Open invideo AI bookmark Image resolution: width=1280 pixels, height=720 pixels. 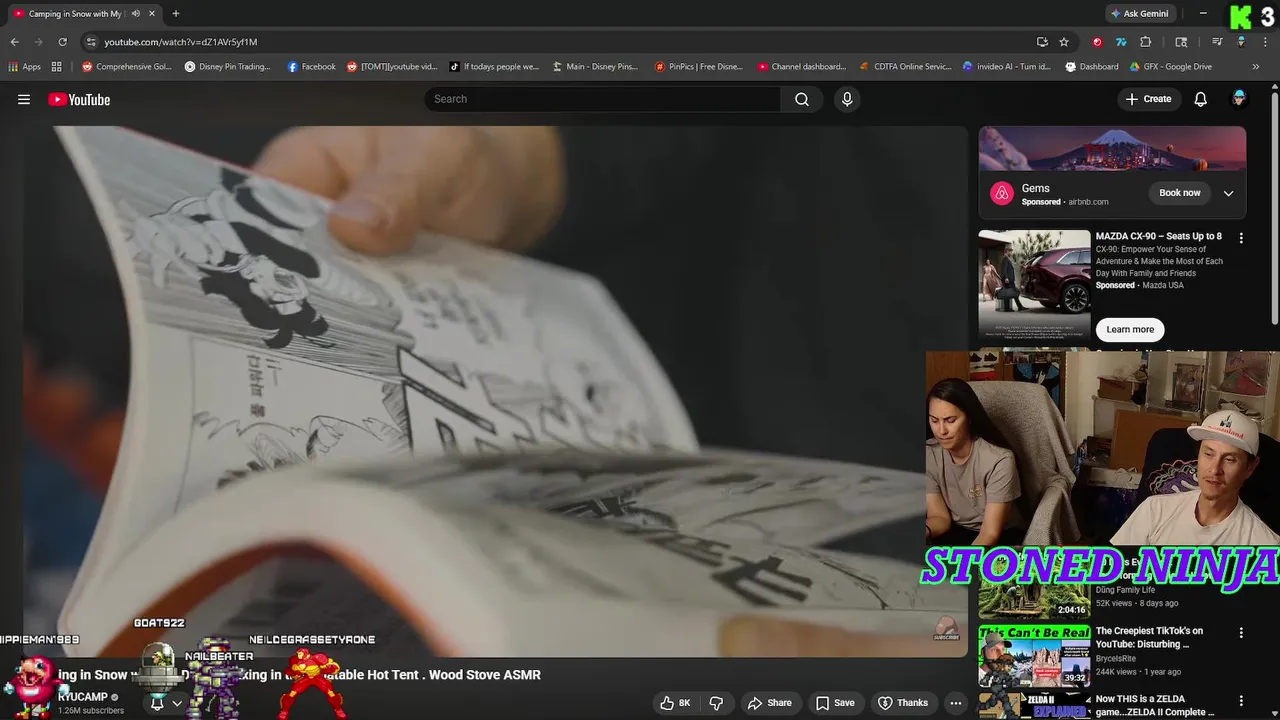coord(1006,67)
